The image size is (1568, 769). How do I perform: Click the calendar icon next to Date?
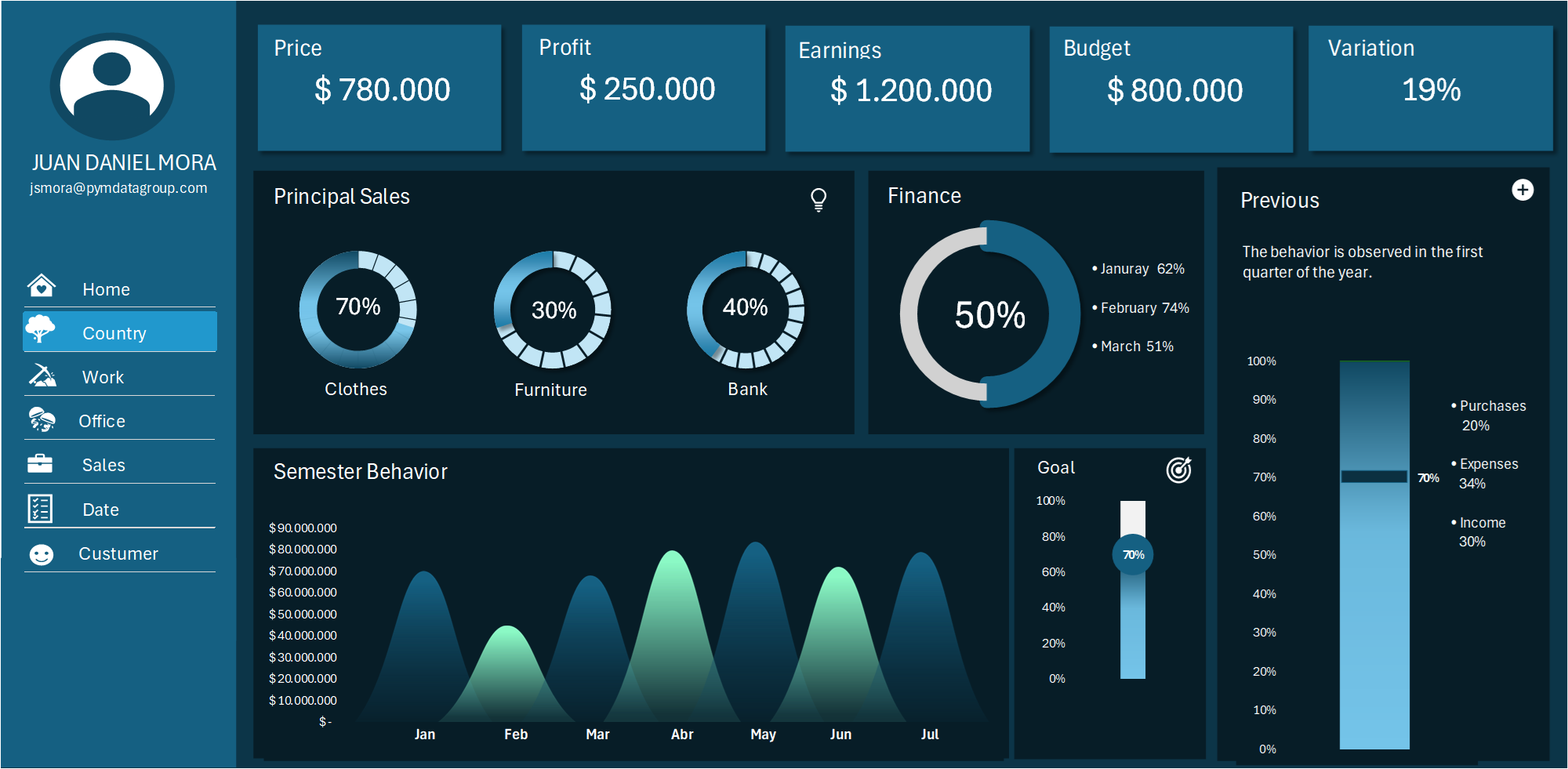41,509
